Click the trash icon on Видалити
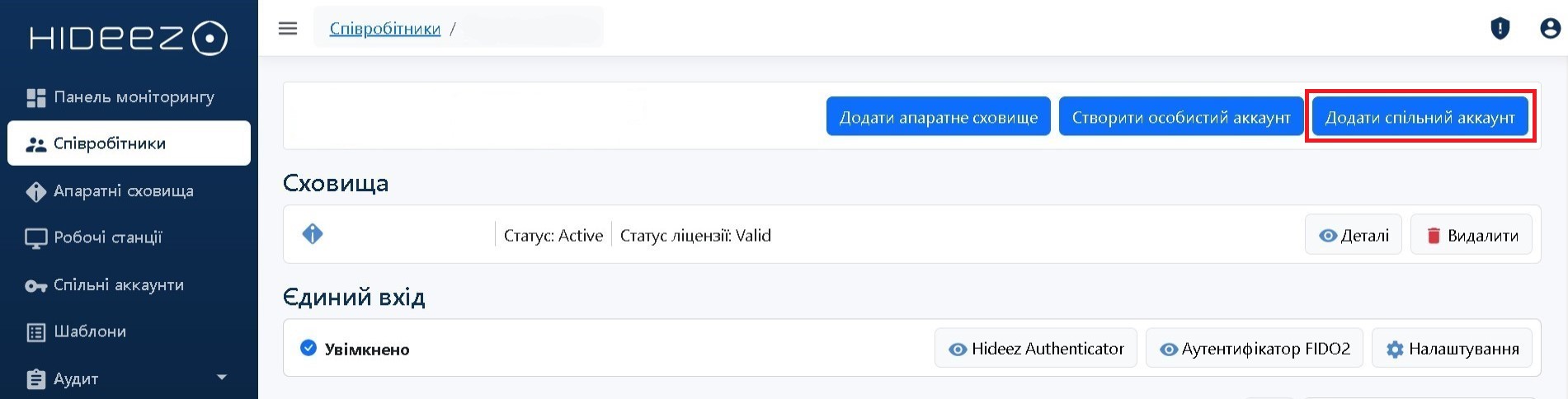 [x=1434, y=236]
